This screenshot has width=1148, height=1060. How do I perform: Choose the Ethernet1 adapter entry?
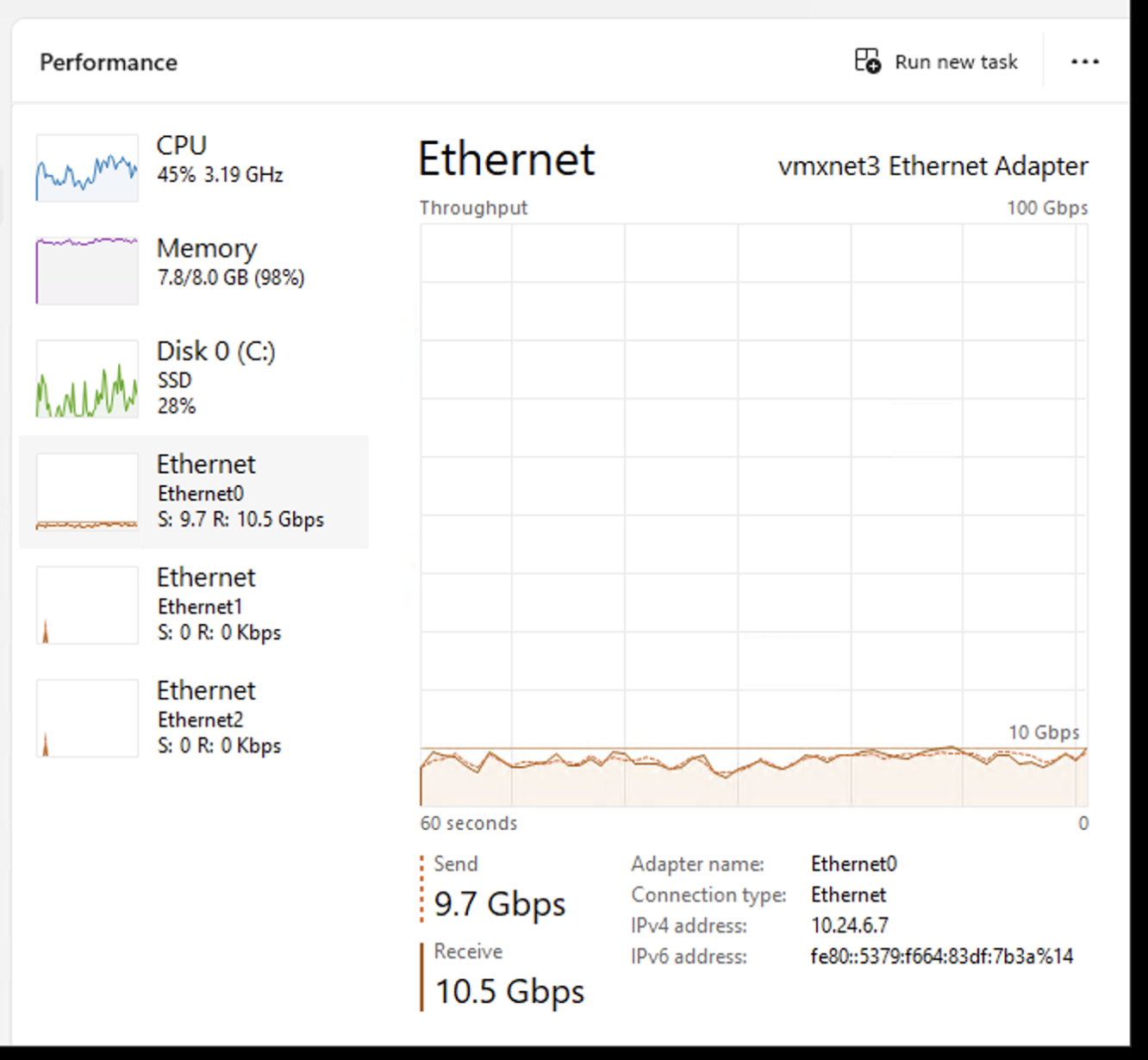194,605
